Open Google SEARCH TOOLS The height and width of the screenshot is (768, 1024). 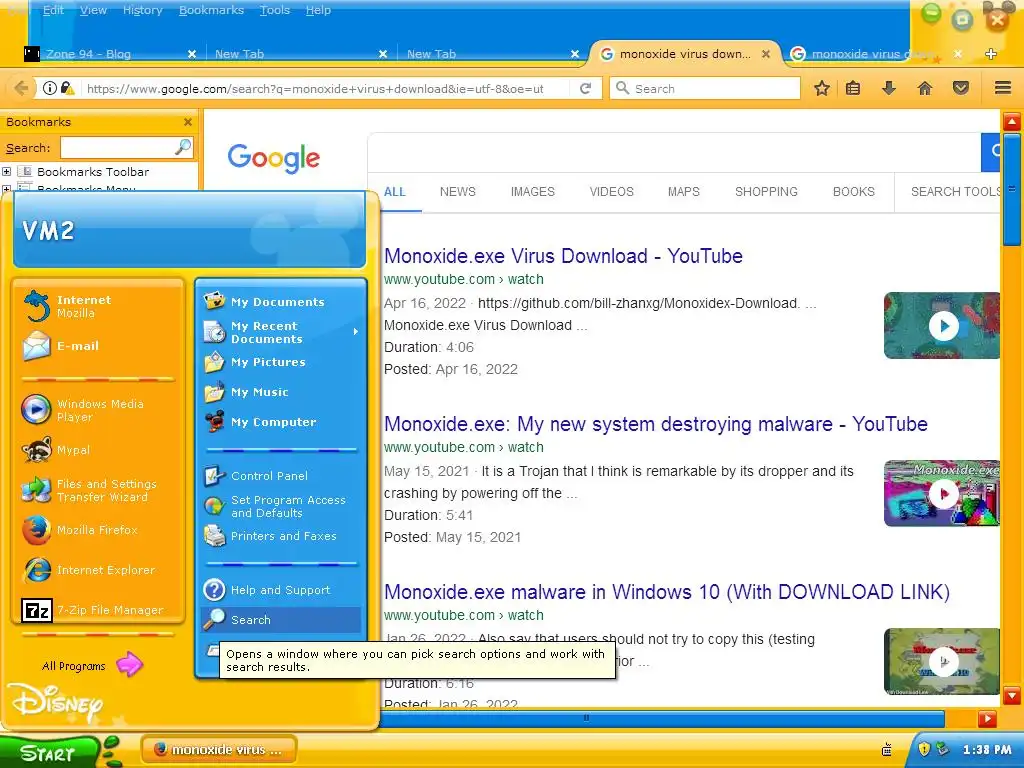point(955,191)
